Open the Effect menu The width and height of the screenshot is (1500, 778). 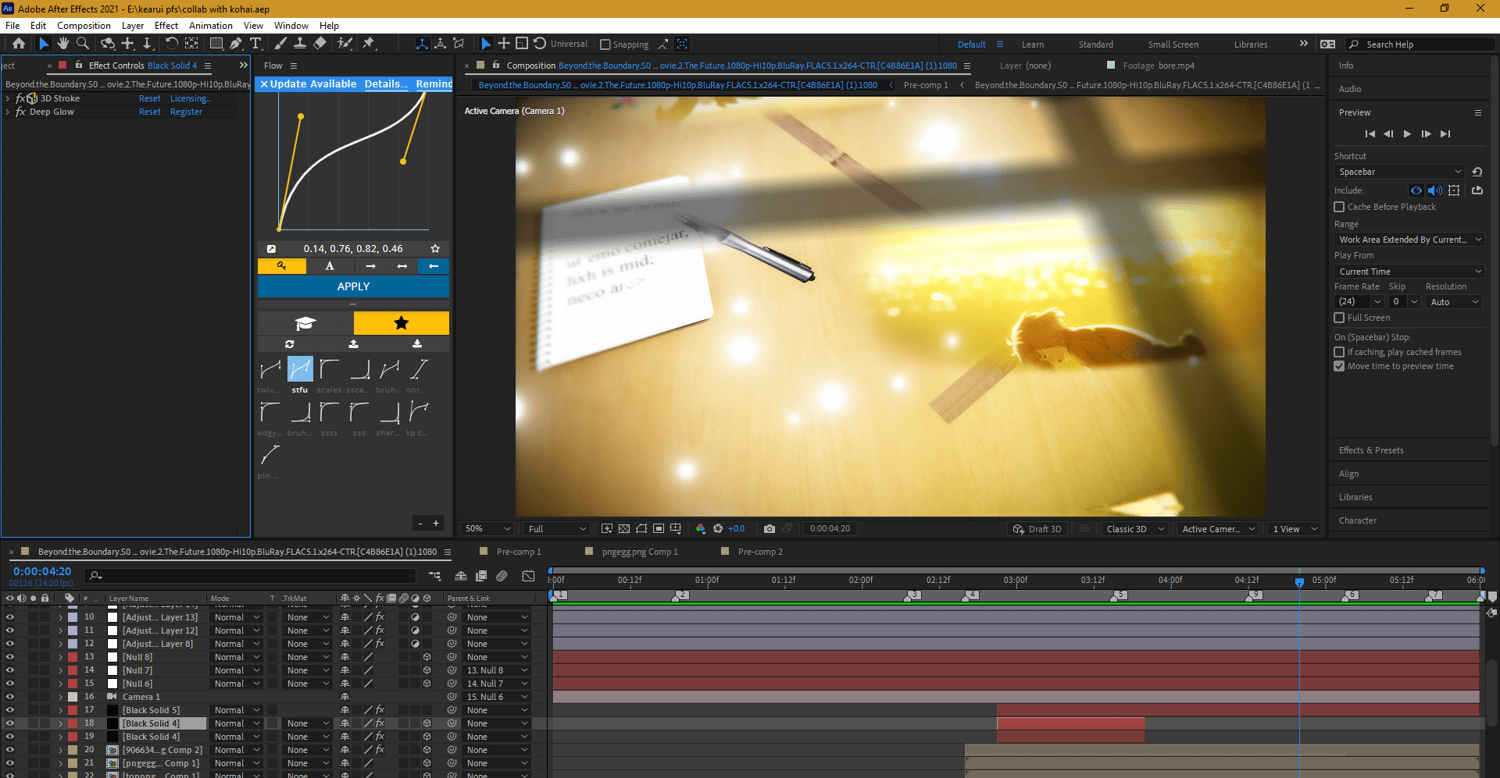click(x=166, y=25)
